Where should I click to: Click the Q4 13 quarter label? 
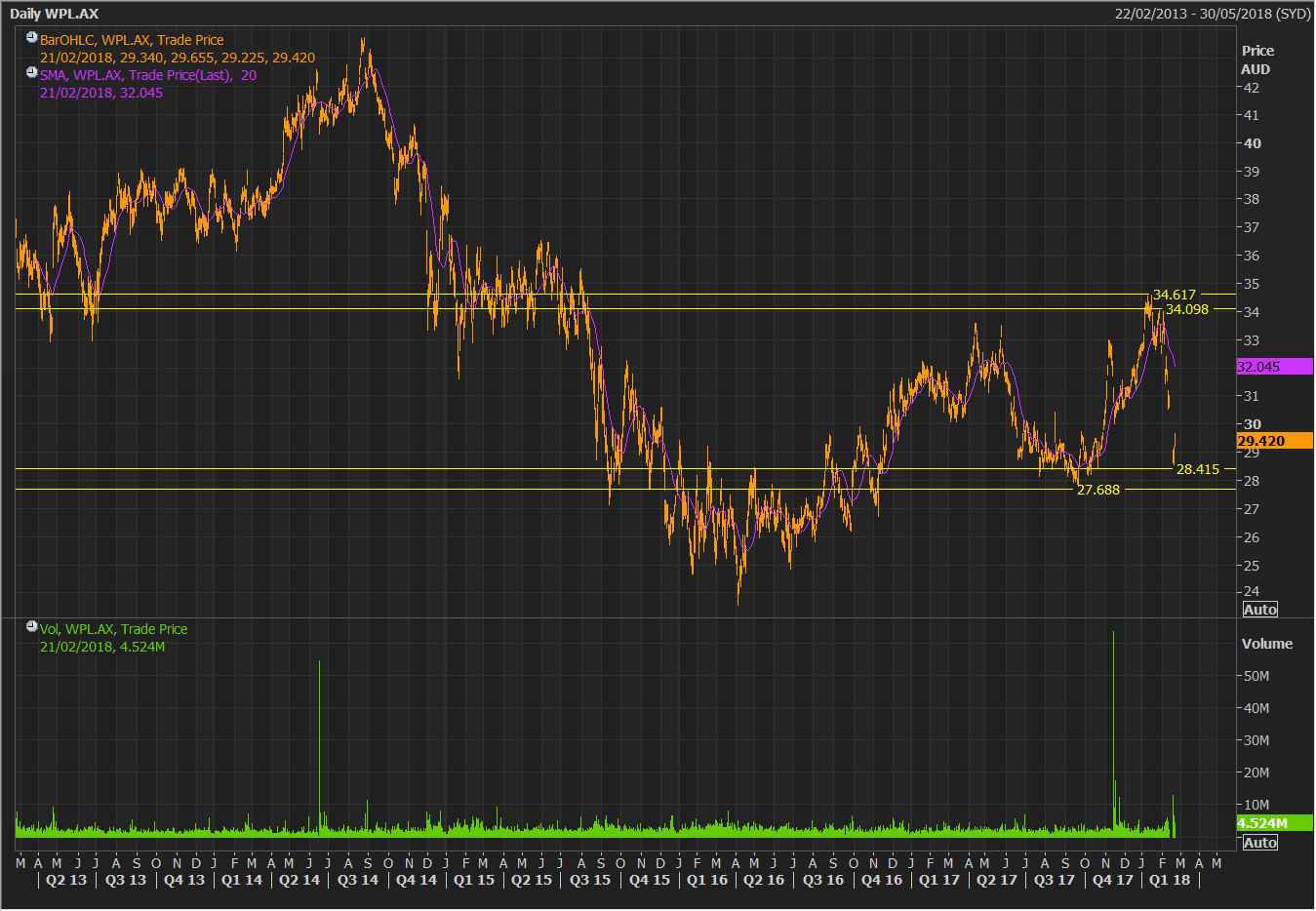(184, 880)
